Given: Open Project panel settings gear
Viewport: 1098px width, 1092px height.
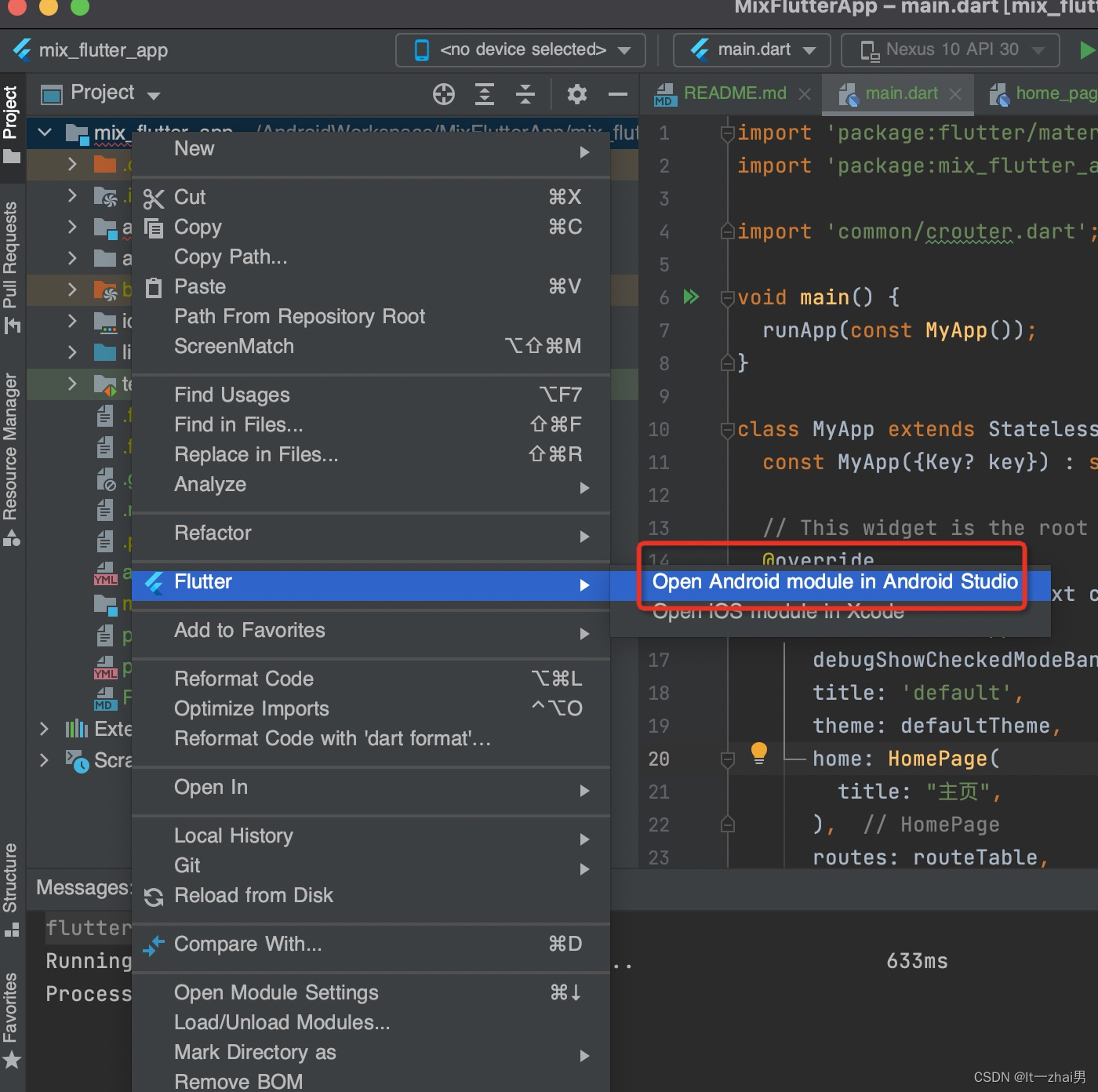Looking at the screenshot, I should [x=577, y=94].
